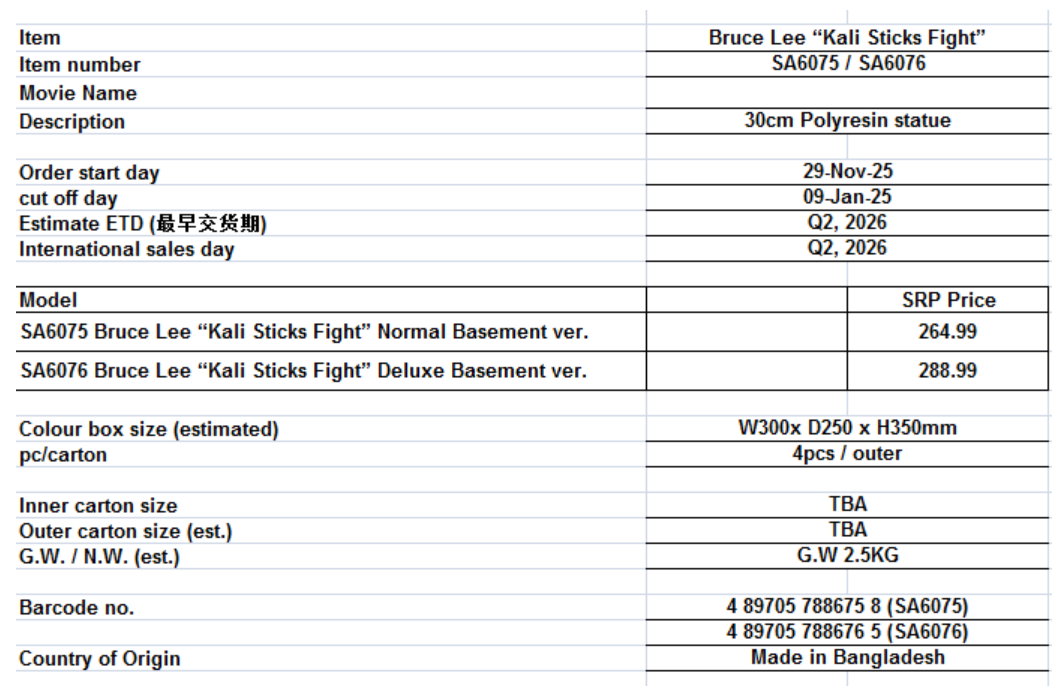The width and height of the screenshot is (1053, 686).
Task: Click the 264.99 price cell
Action: point(948,331)
